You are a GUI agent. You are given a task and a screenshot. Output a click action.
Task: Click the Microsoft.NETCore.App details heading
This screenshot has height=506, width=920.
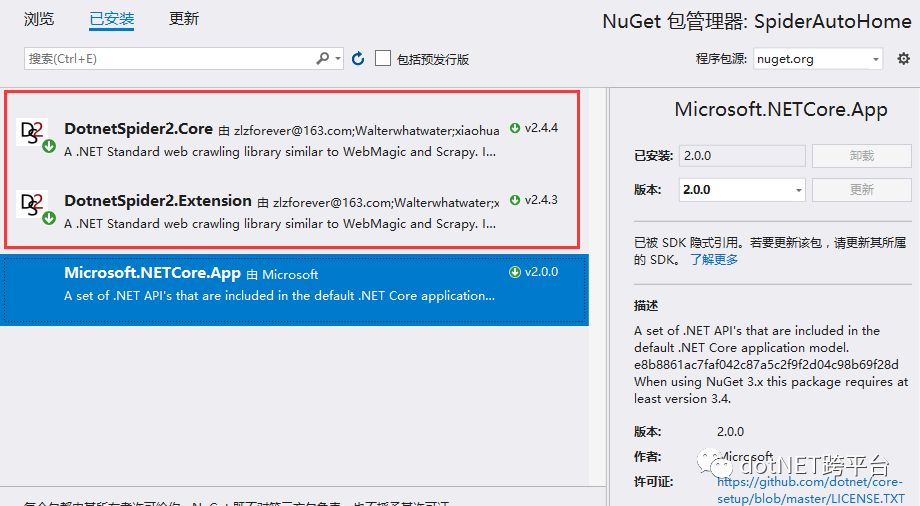pyautogui.click(x=780, y=110)
